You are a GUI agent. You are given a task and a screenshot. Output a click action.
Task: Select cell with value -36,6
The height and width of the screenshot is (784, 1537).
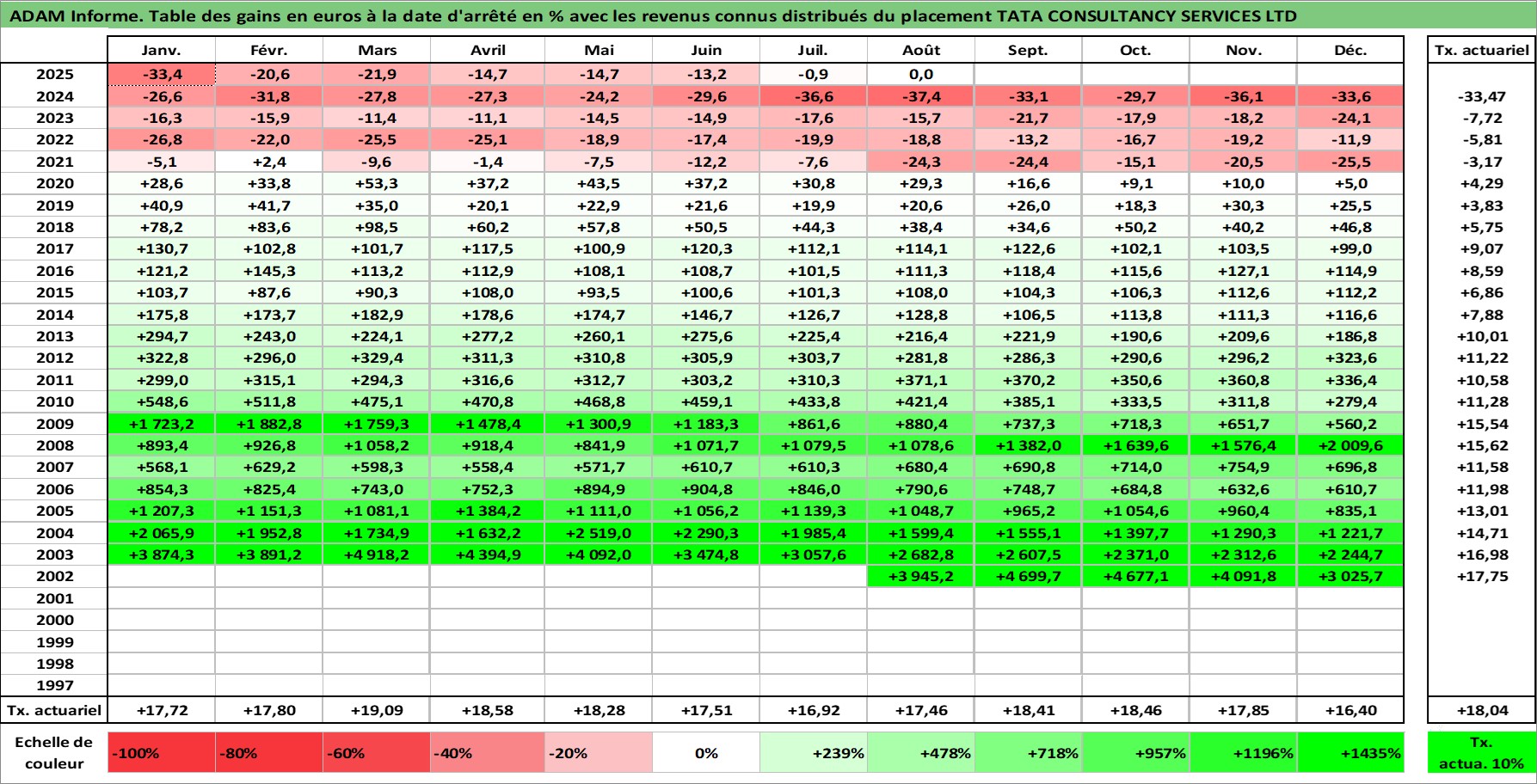point(813,96)
